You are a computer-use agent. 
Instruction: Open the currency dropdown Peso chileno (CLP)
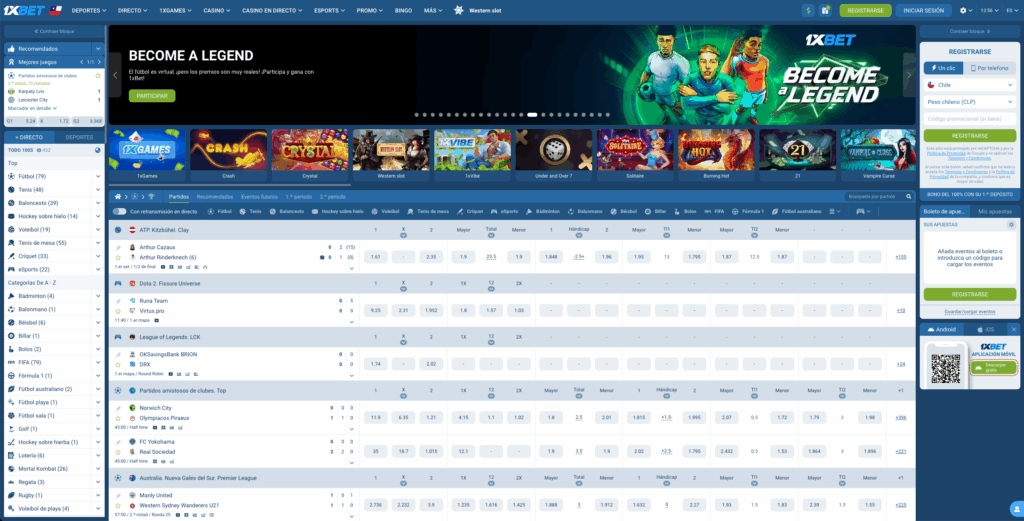coord(970,102)
